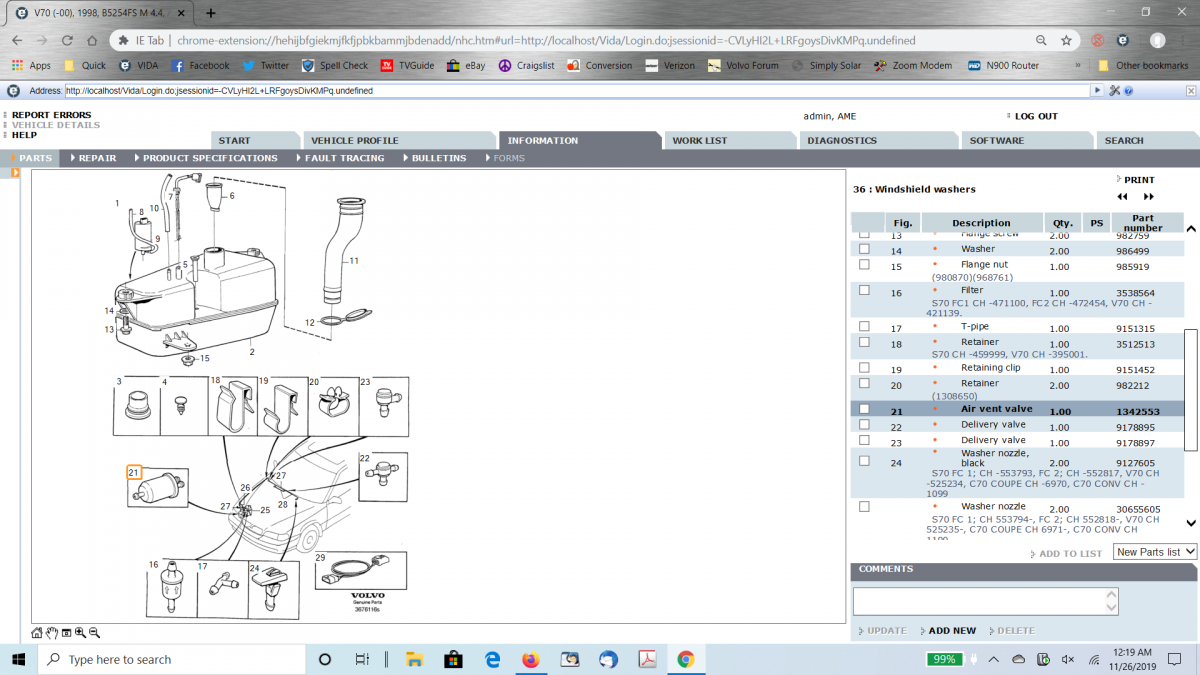Go to next parts page with double-right arrows

[1149, 197]
